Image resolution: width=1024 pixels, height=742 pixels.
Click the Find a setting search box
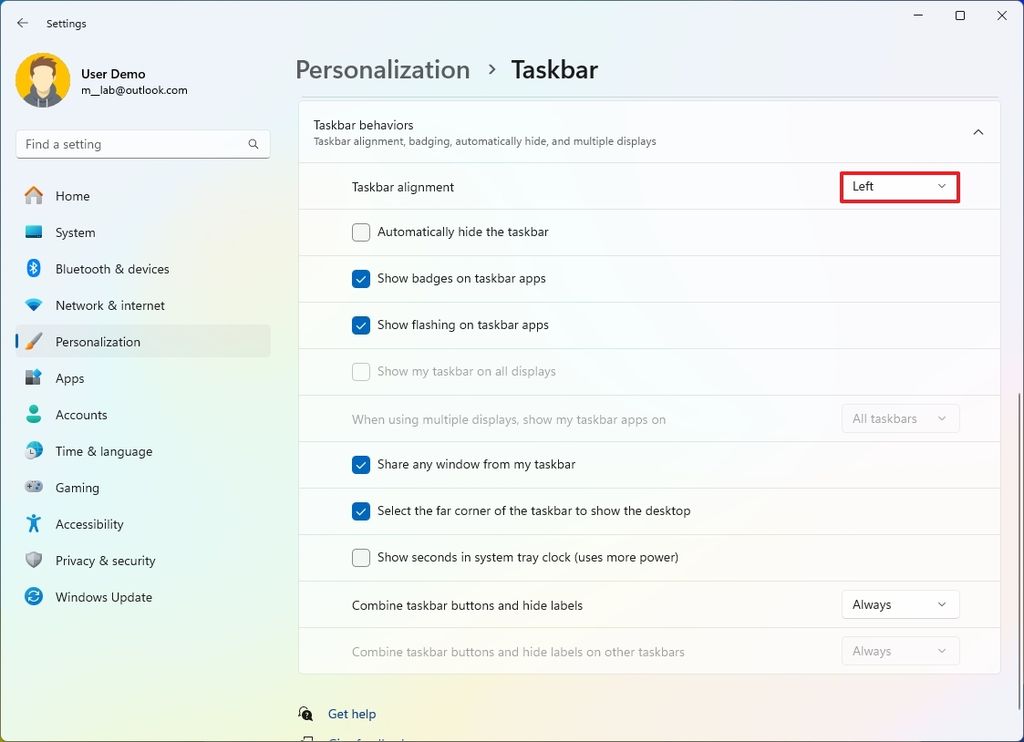(134, 145)
